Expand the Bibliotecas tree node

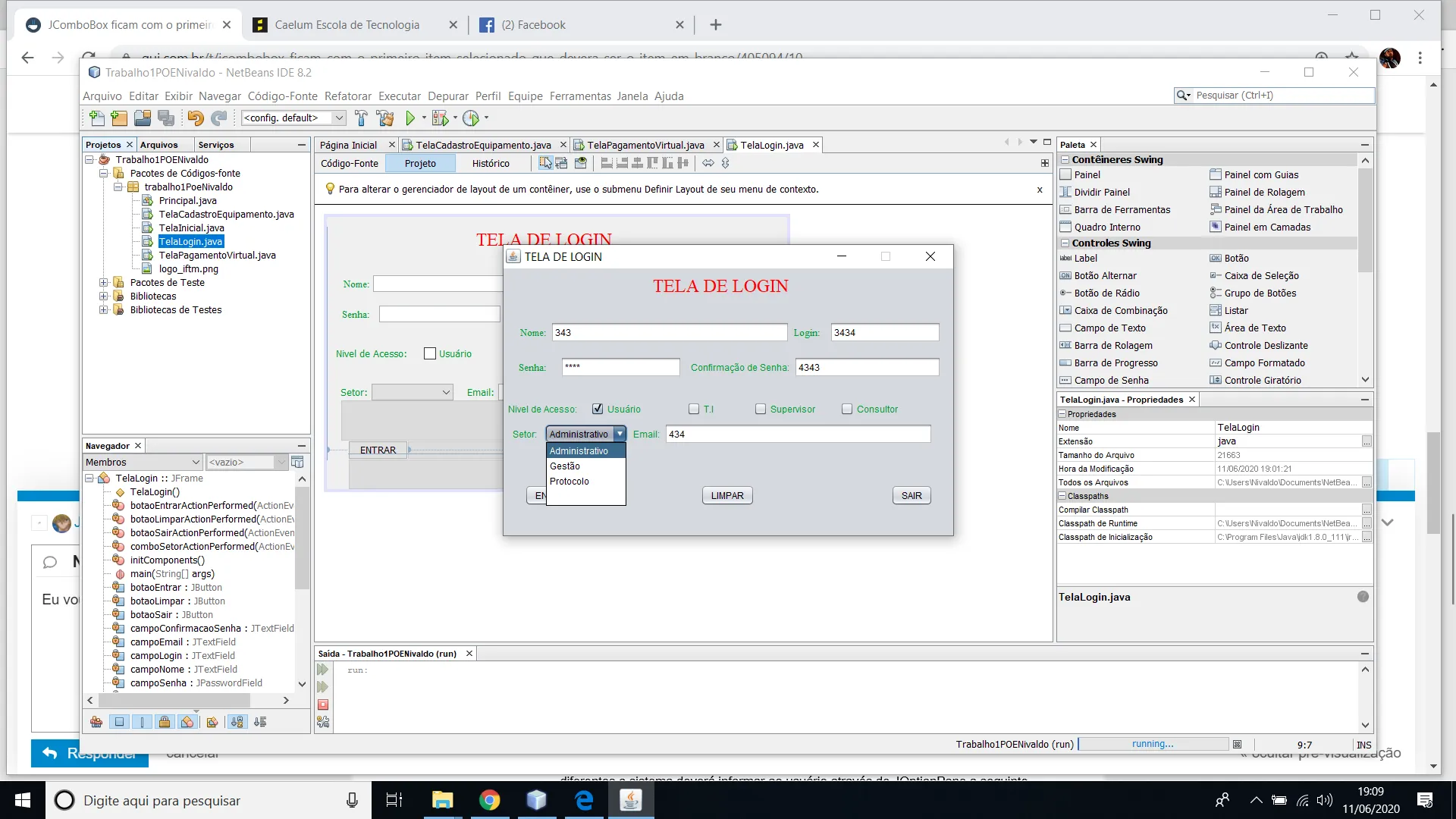(x=104, y=297)
